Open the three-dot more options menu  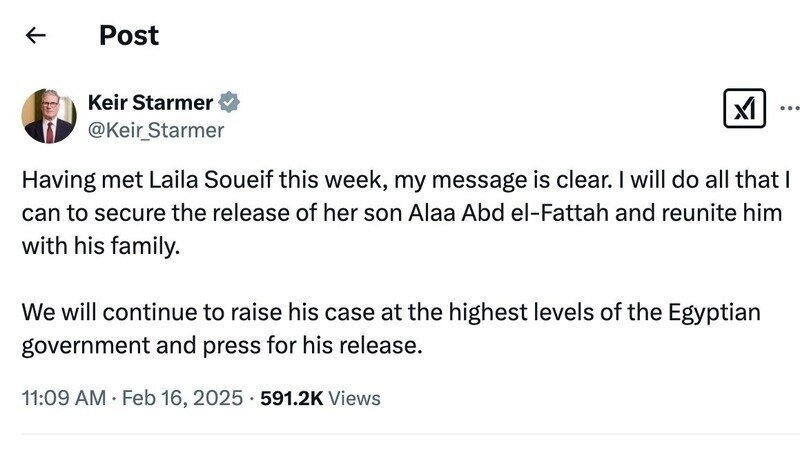point(789,108)
